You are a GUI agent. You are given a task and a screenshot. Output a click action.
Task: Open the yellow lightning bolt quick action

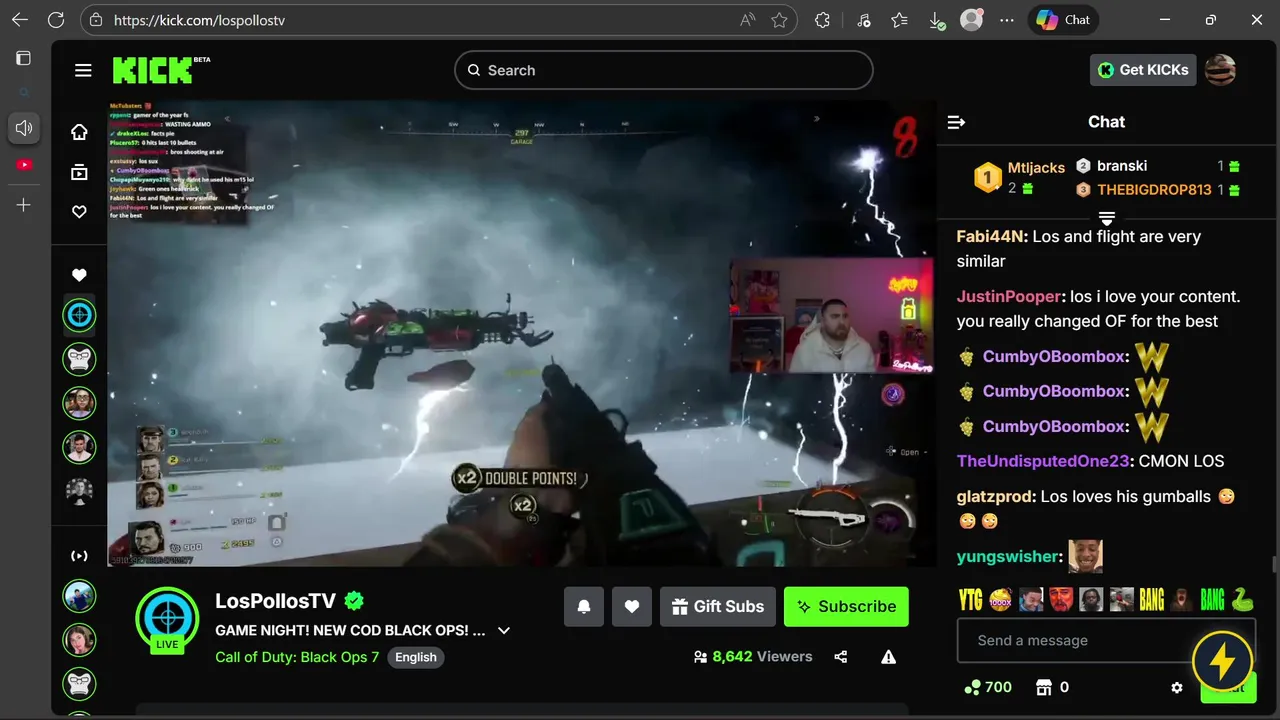pos(1223,661)
